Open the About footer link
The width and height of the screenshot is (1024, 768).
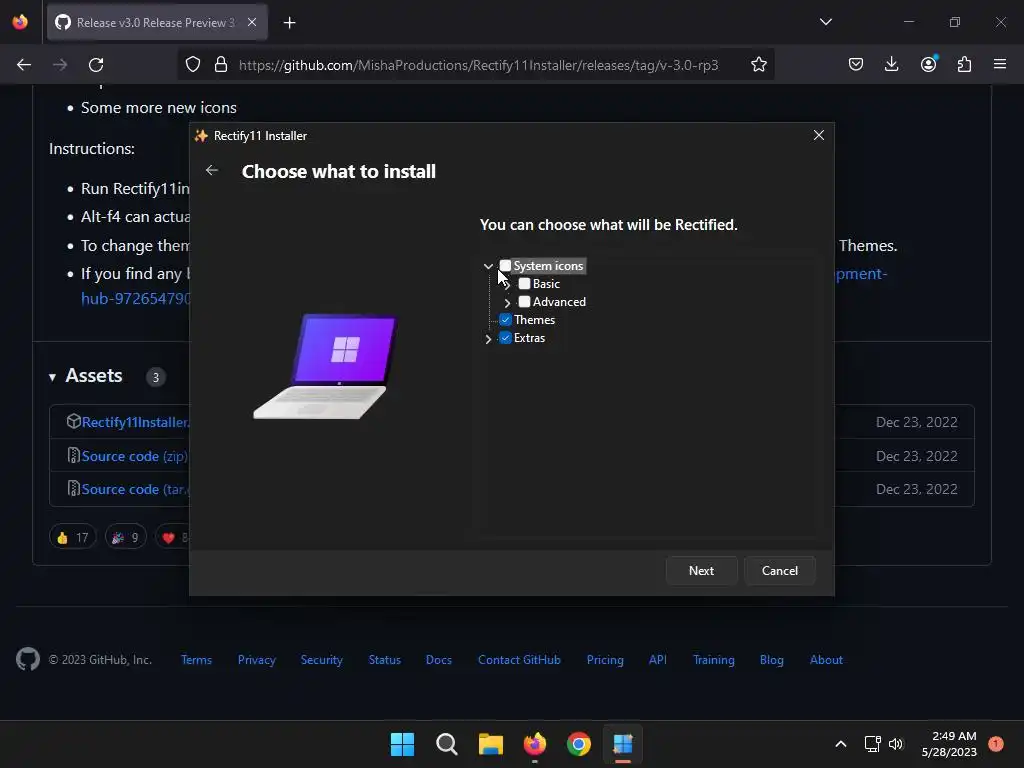[x=826, y=660]
